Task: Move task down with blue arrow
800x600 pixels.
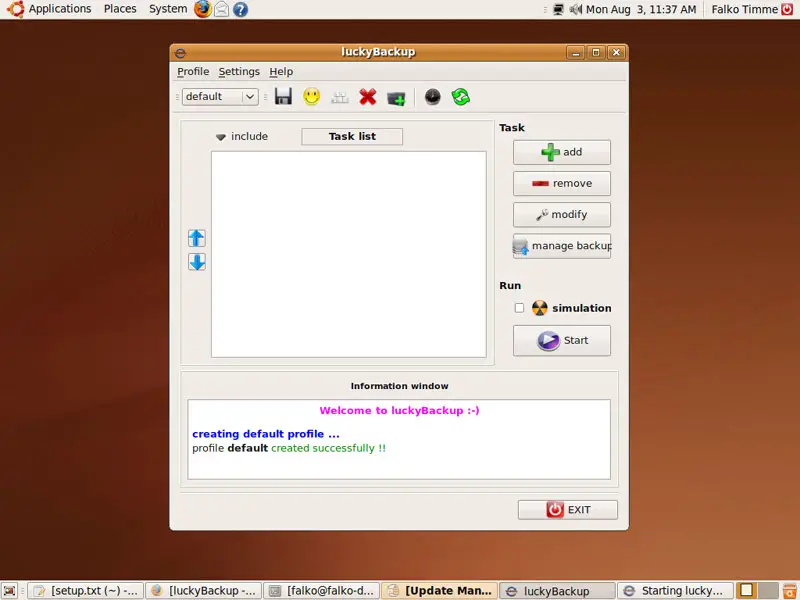Action: pyautogui.click(x=197, y=262)
